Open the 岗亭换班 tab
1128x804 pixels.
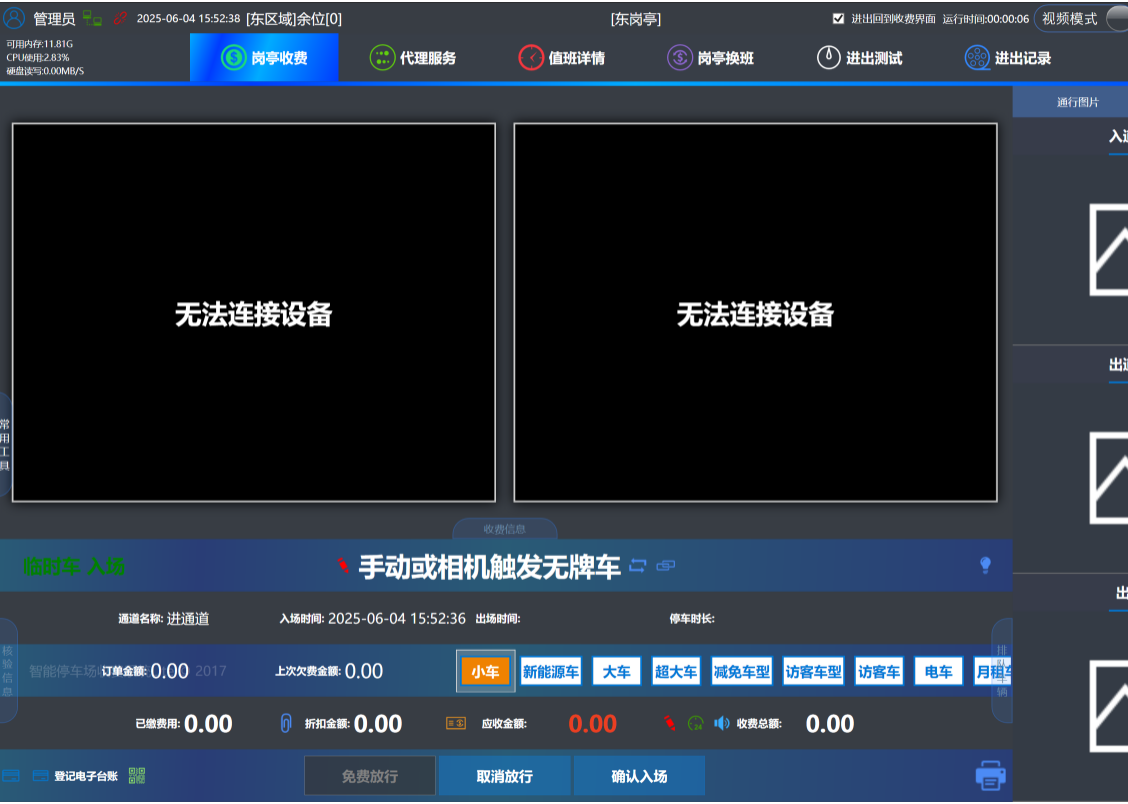tap(711, 58)
